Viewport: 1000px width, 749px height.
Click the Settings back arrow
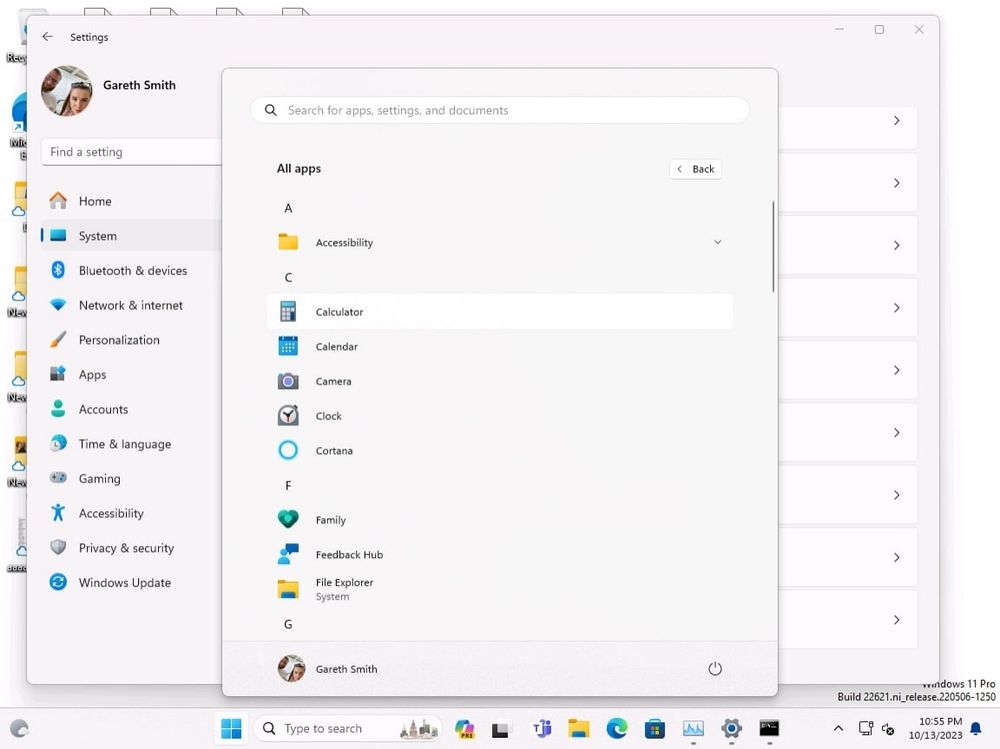click(48, 37)
